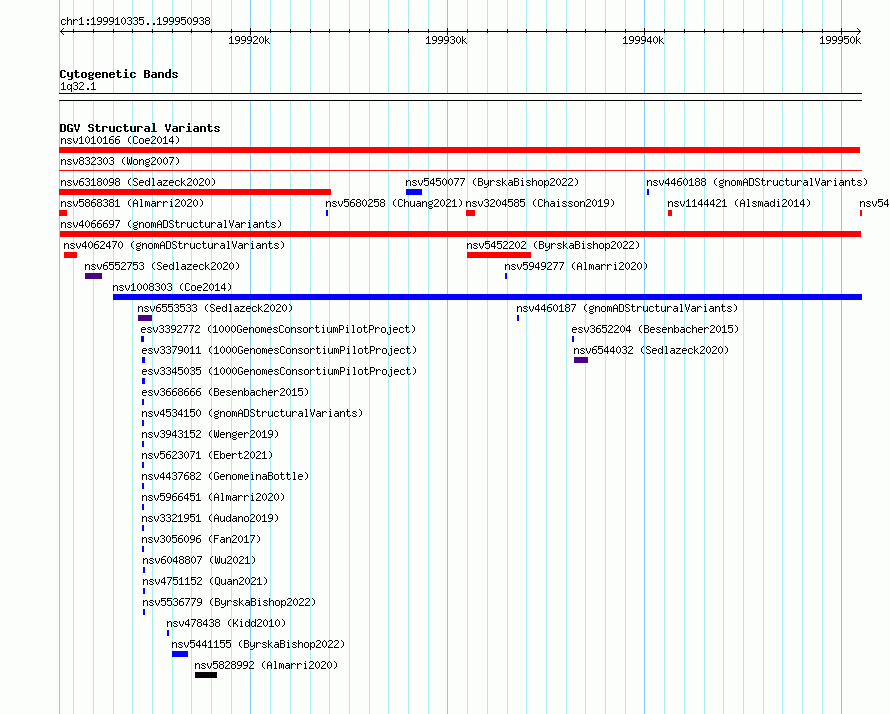Click the chr1:199910335..199950938 coordinates text
Image resolution: width=890 pixels, height=714 pixels.
point(135,22)
